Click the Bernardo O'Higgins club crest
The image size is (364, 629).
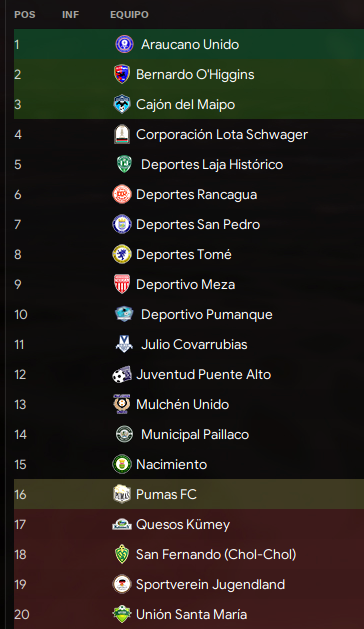pos(122,74)
